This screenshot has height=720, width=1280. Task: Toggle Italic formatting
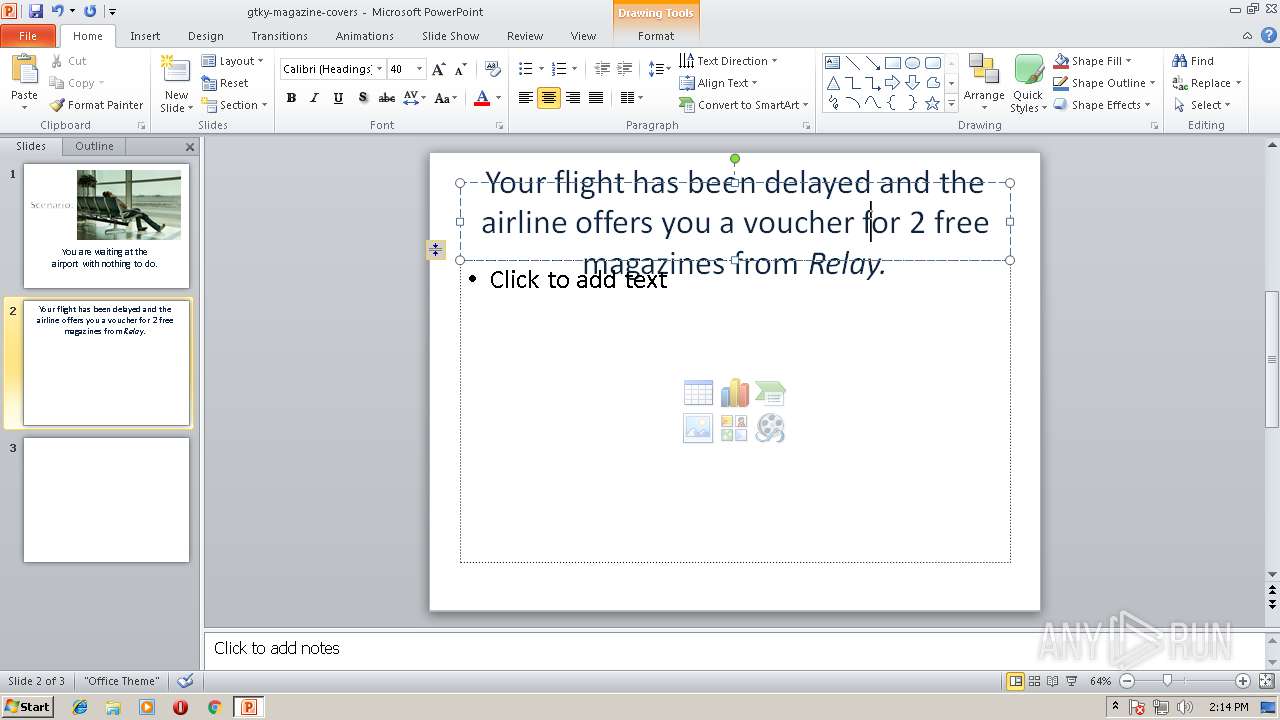(314, 98)
